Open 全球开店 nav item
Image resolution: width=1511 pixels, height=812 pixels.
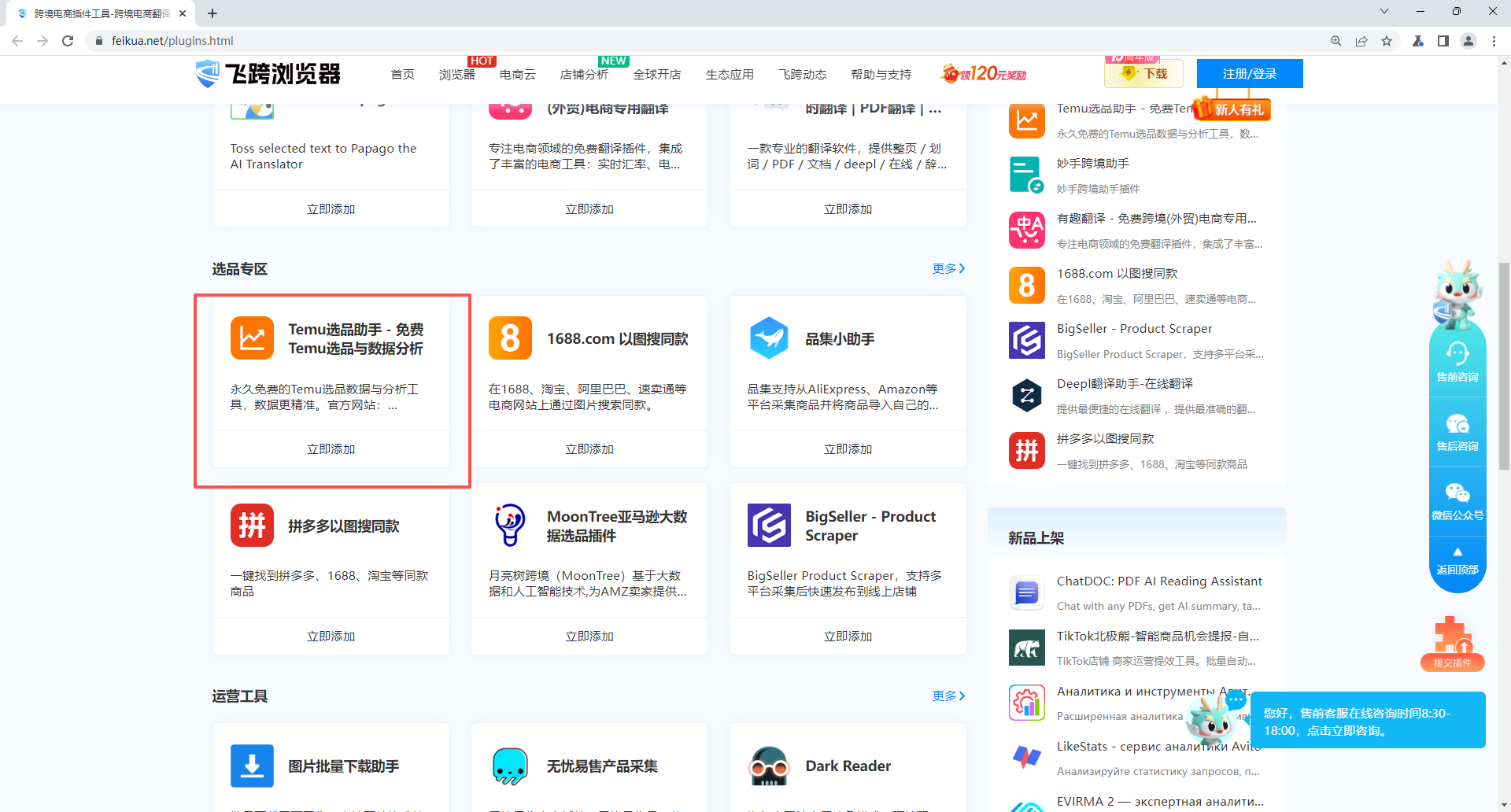[x=657, y=74]
